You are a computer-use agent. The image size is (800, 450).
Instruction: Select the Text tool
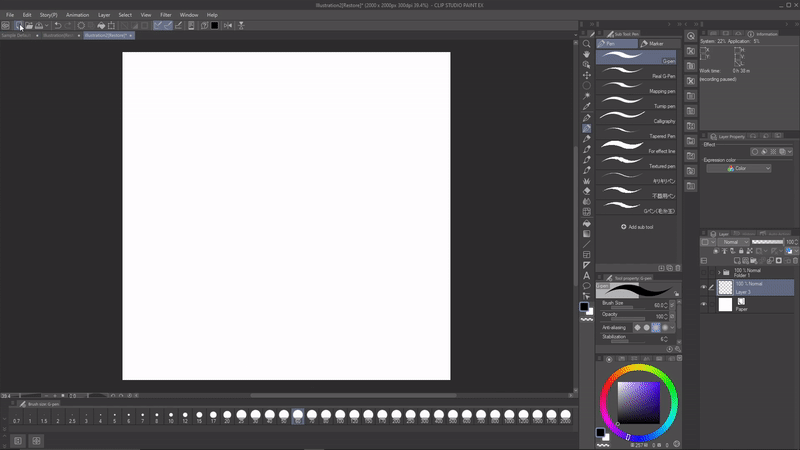587,276
